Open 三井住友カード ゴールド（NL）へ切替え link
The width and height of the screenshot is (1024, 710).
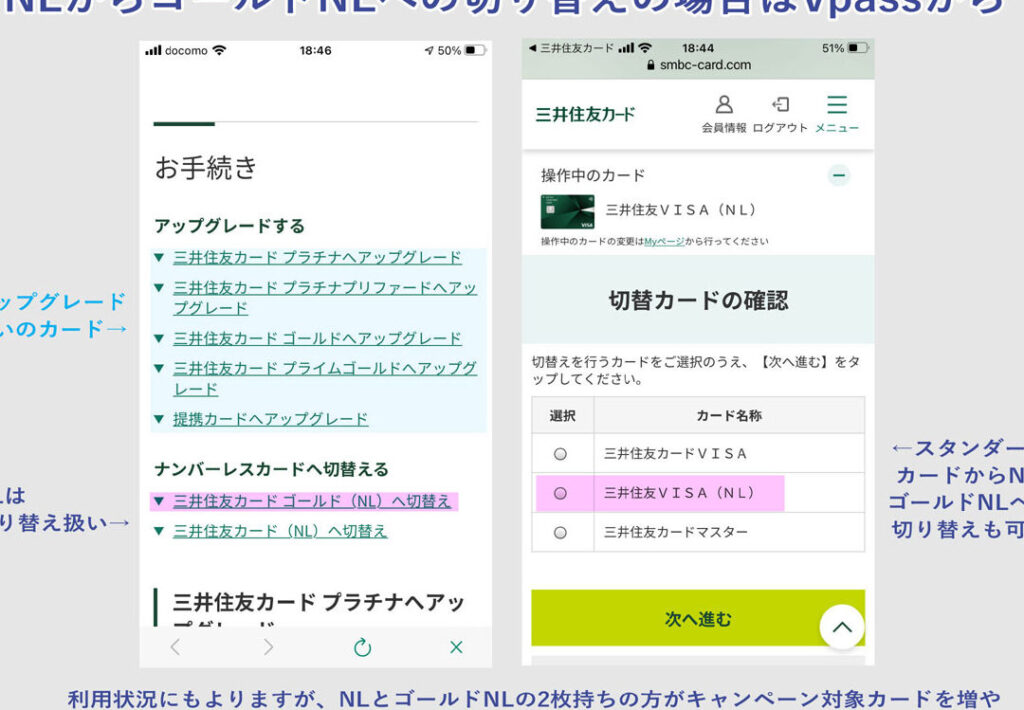tap(313, 501)
